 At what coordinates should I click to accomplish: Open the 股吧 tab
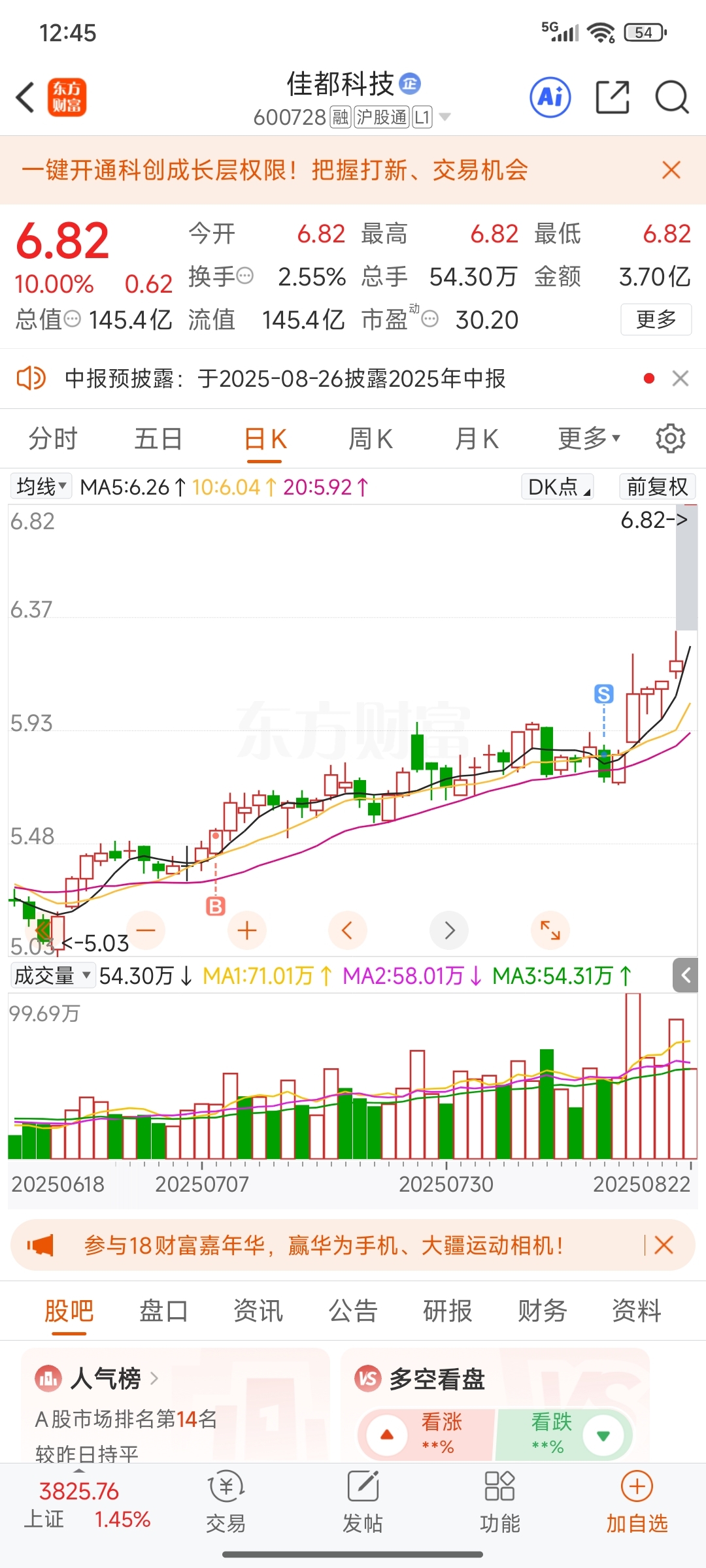pos(69,1311)
